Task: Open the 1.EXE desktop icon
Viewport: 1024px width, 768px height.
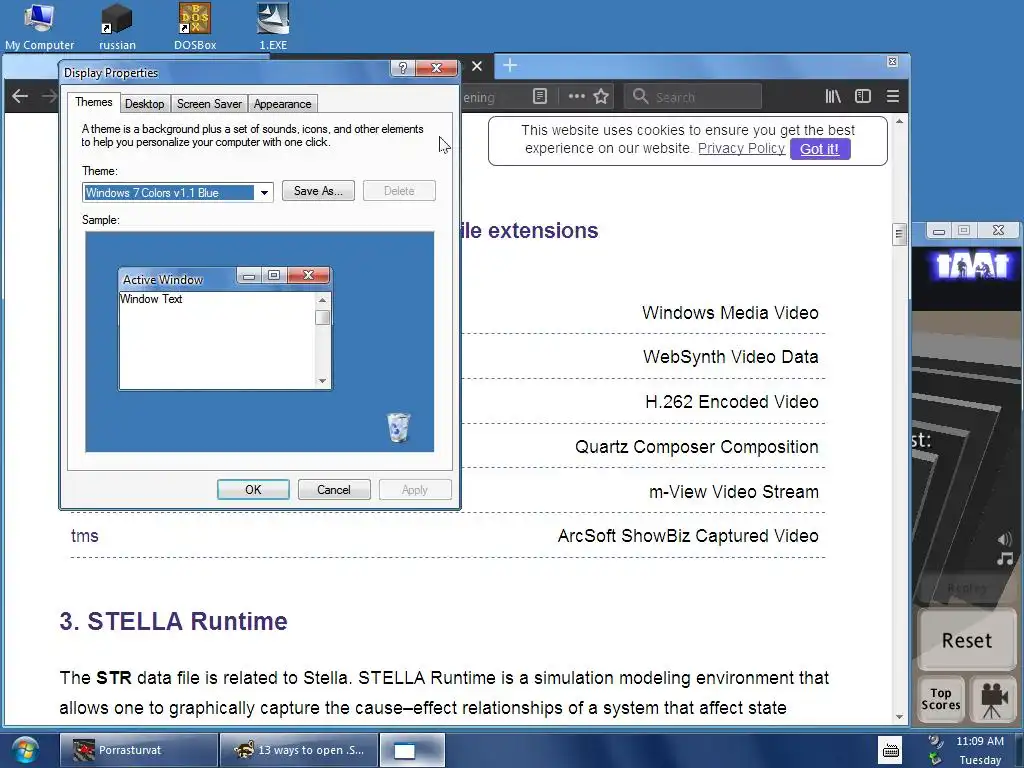Action: (273, 26)
